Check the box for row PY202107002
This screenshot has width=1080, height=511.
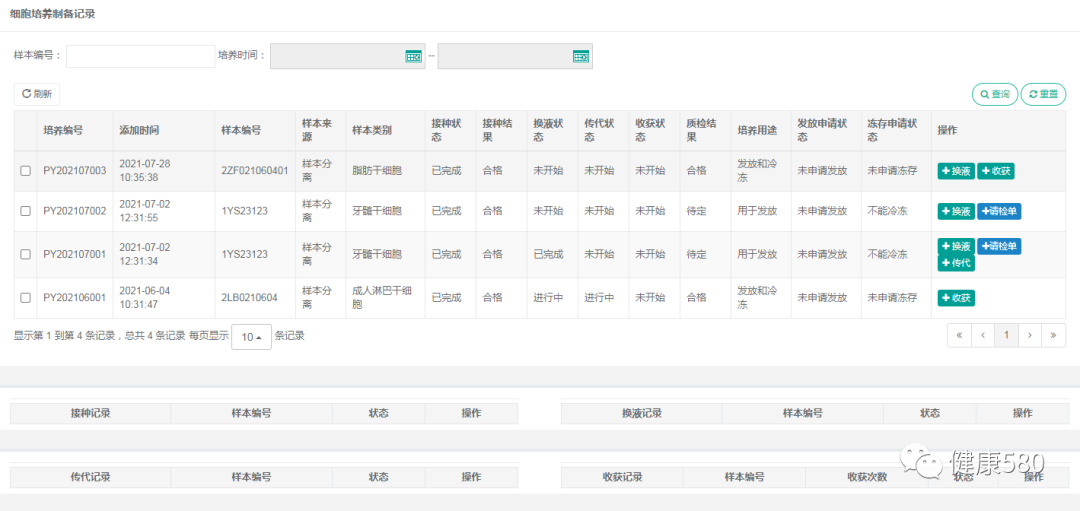(25, 211)
